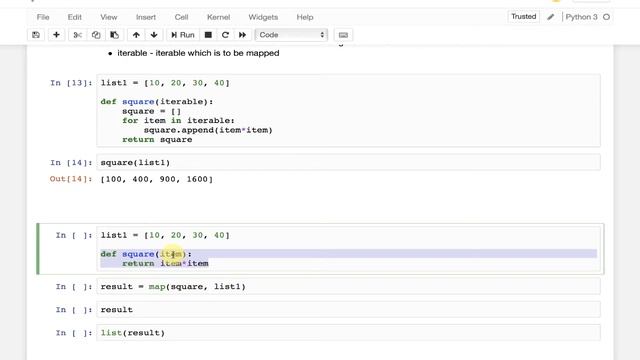The height and width of the screenshot is (360, 640).
Task: Restart the kernel icon
Action: [225, 35]
